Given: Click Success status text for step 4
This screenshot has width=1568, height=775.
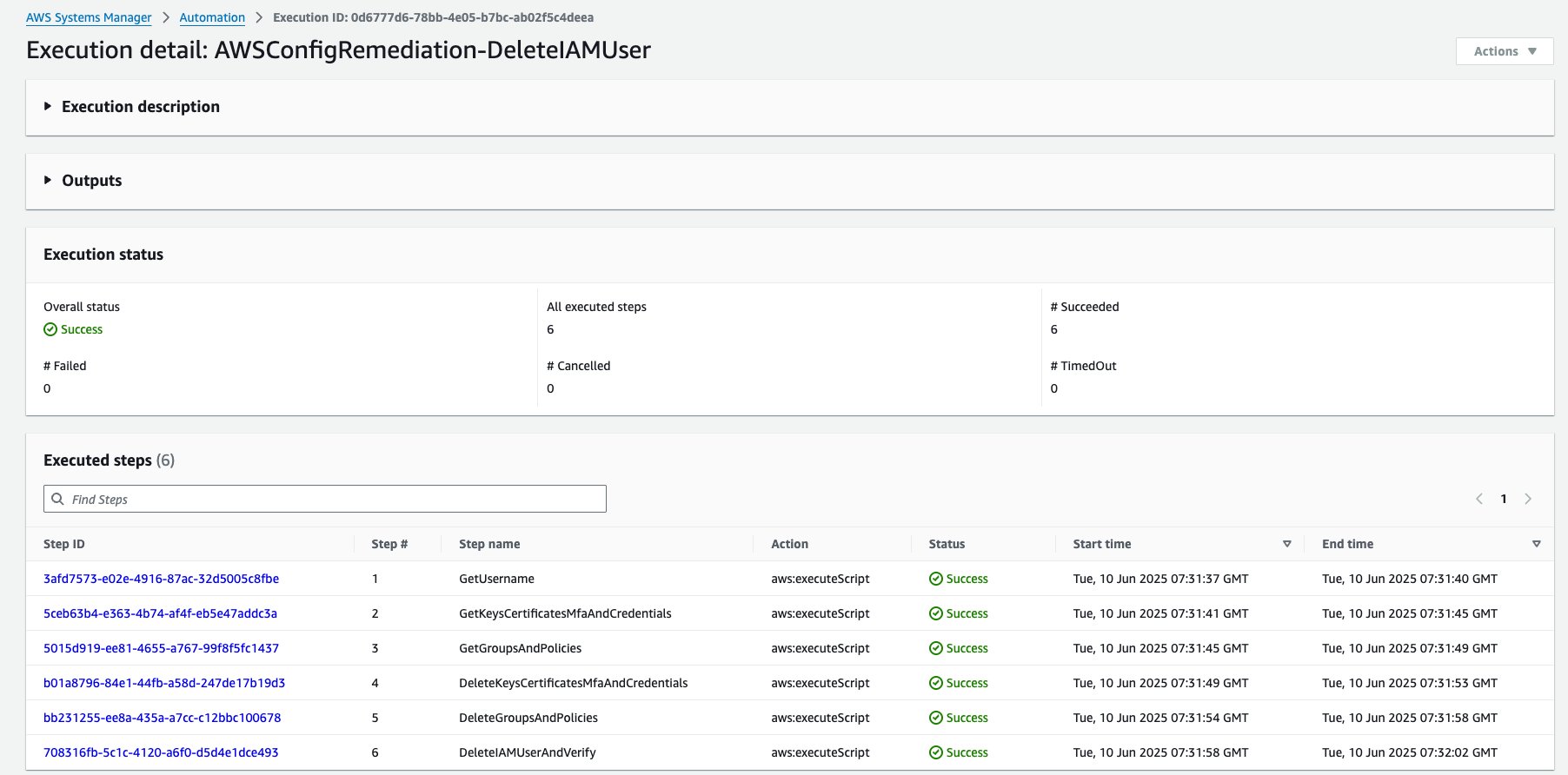Looking at the screenshot, I should pos(967,683).
